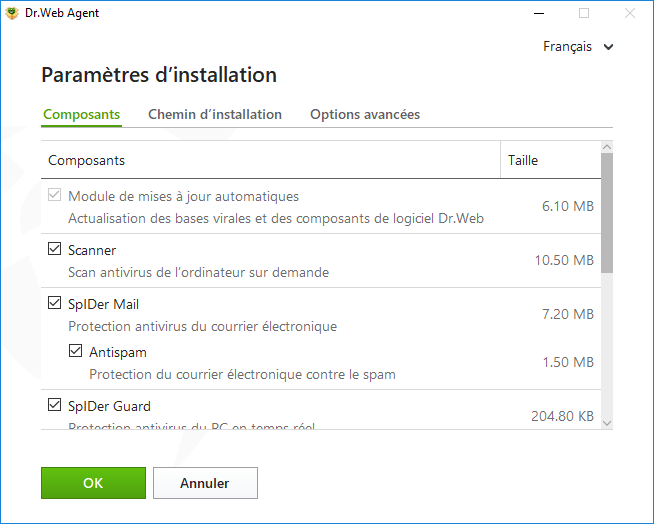Click the greyed automatic updates module checkbox
Screen dimensions: 654x524
coord(55,194)
